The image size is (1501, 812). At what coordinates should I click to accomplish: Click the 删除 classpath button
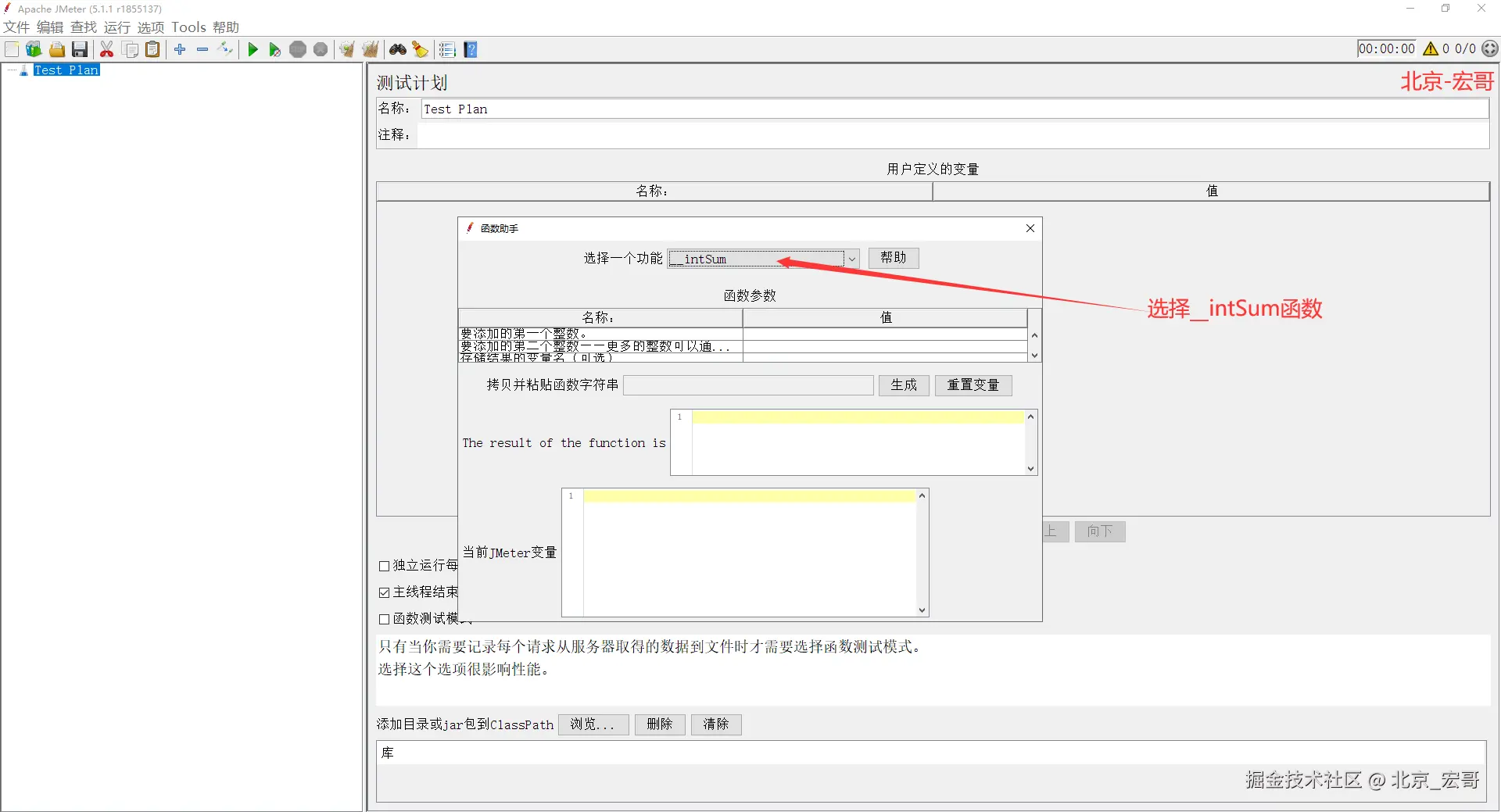tap(660, 724)
